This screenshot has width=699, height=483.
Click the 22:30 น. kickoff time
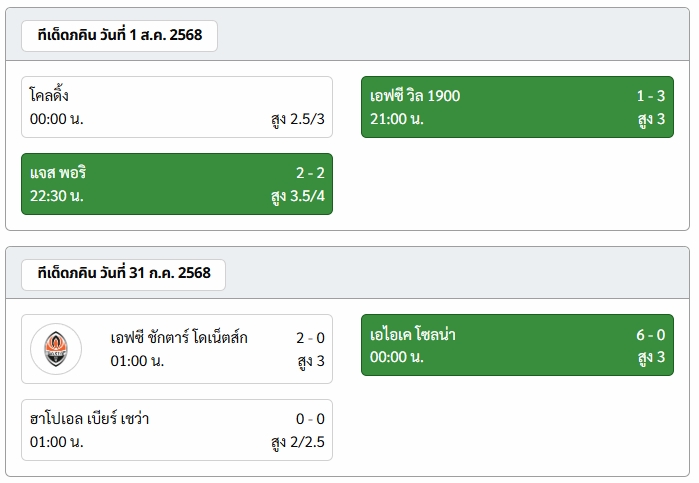(57, 196)
